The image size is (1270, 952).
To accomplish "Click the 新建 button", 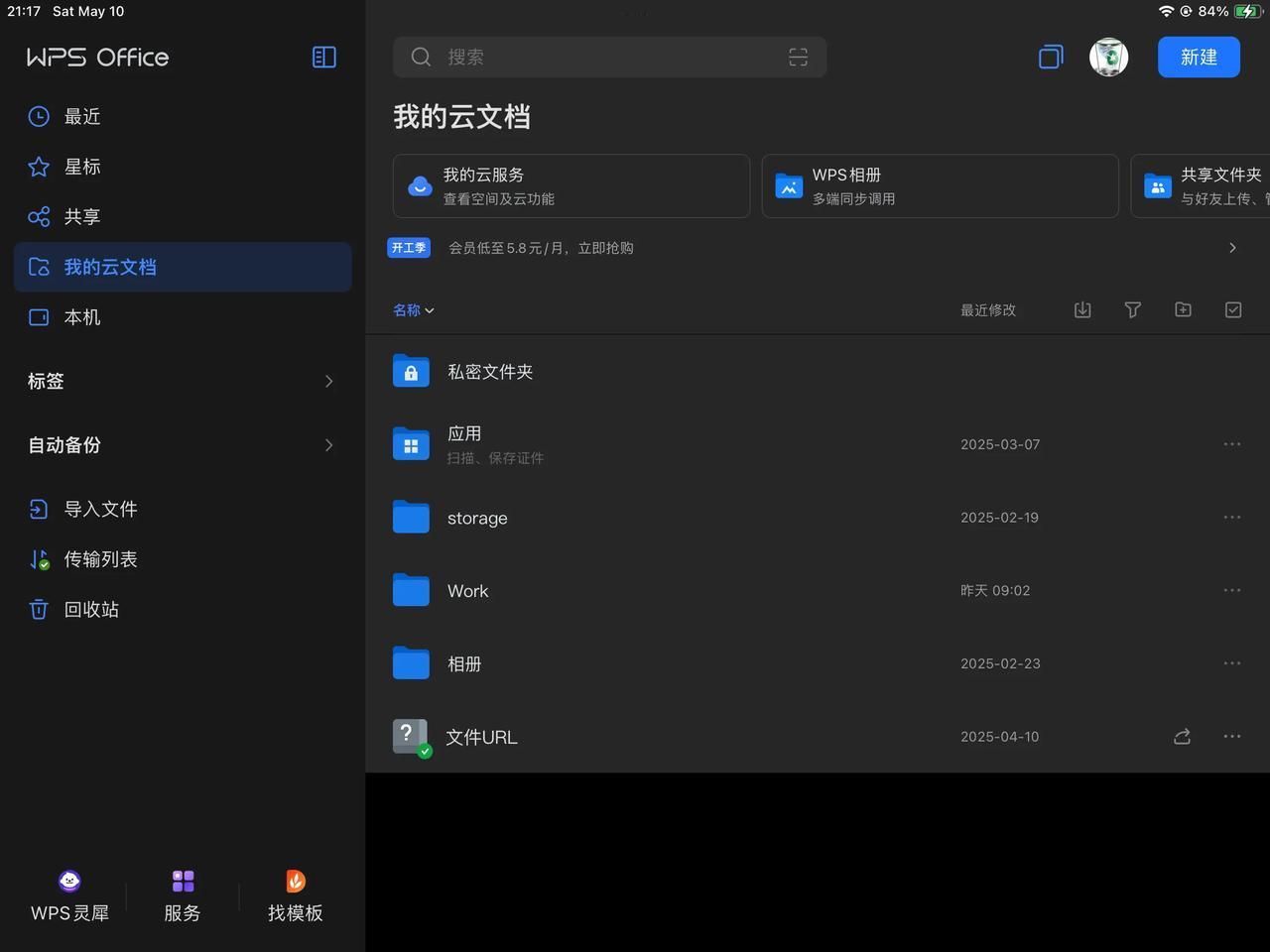I will [x=1199, y=58].
